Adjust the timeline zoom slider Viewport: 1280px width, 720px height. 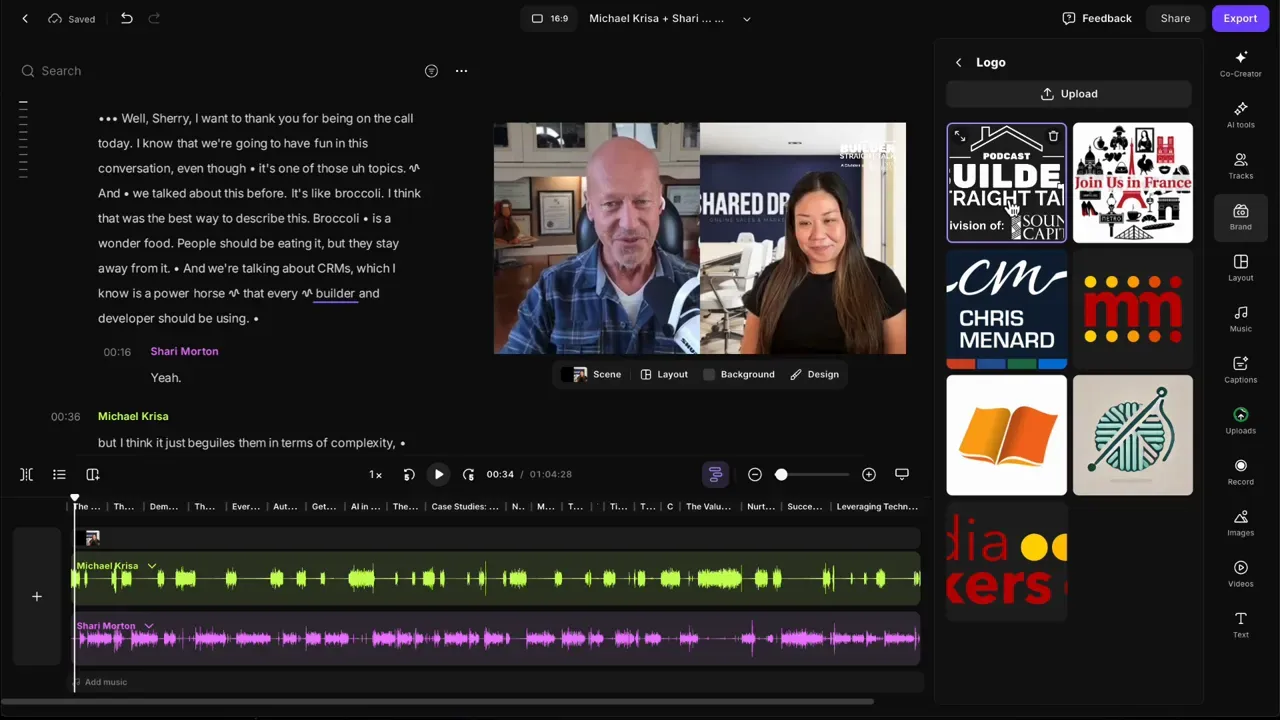(x=781, y=474)
